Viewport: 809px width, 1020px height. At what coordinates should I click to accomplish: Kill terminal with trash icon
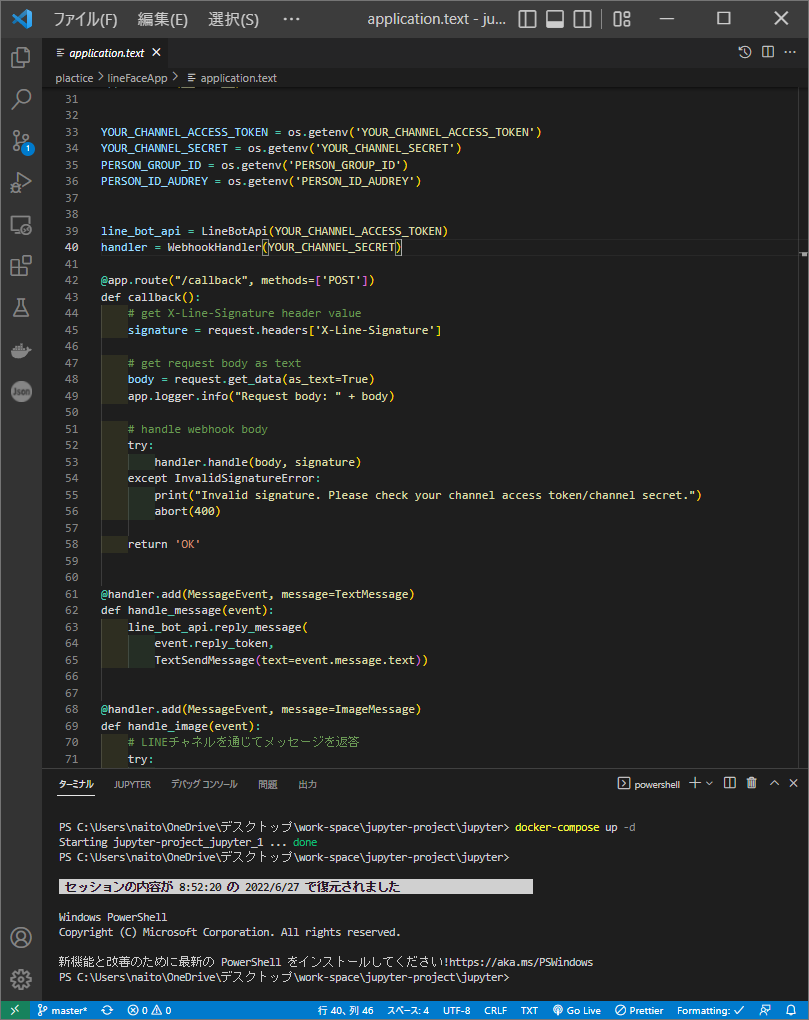pyautogui.click(x=752, y=783)
